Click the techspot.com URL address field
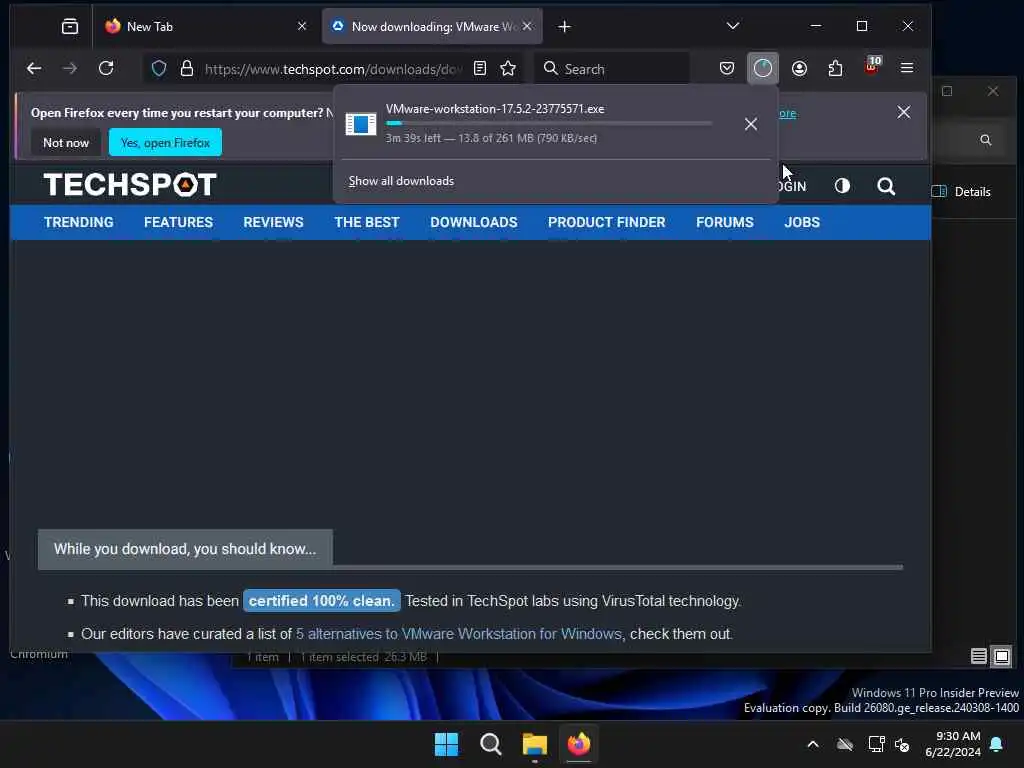This screenshot has width=1024, height=768. pyautogui.click(x=333, y=69)
